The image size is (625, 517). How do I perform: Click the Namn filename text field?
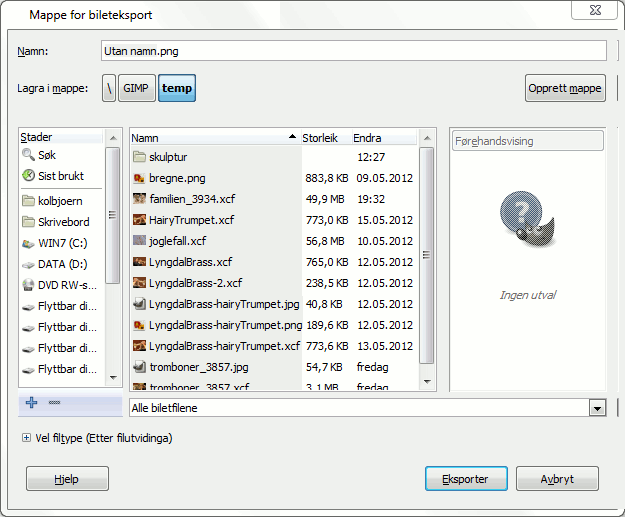click(x=353, y=50)
